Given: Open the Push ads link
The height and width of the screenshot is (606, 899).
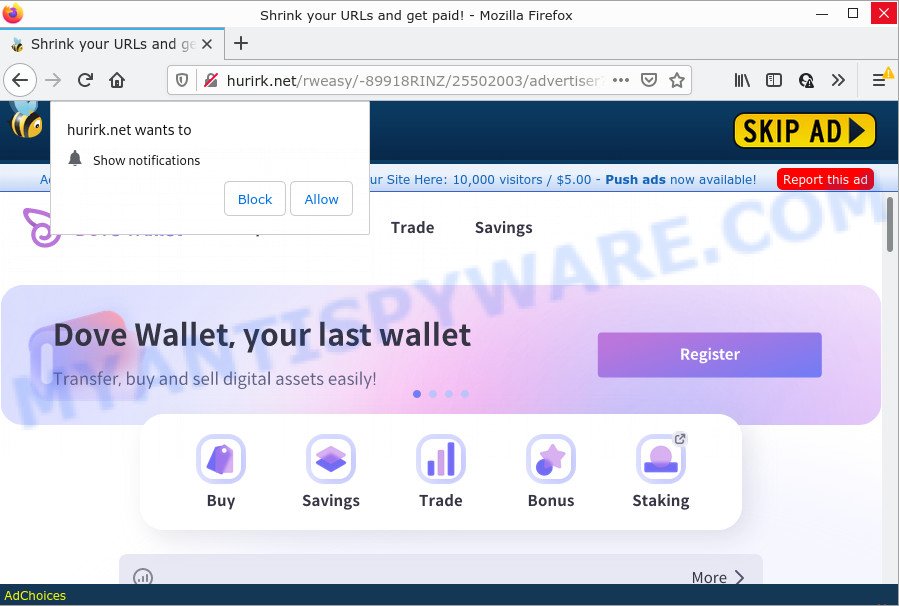Looking at the screenshot, I should click(x=635, y=179).
